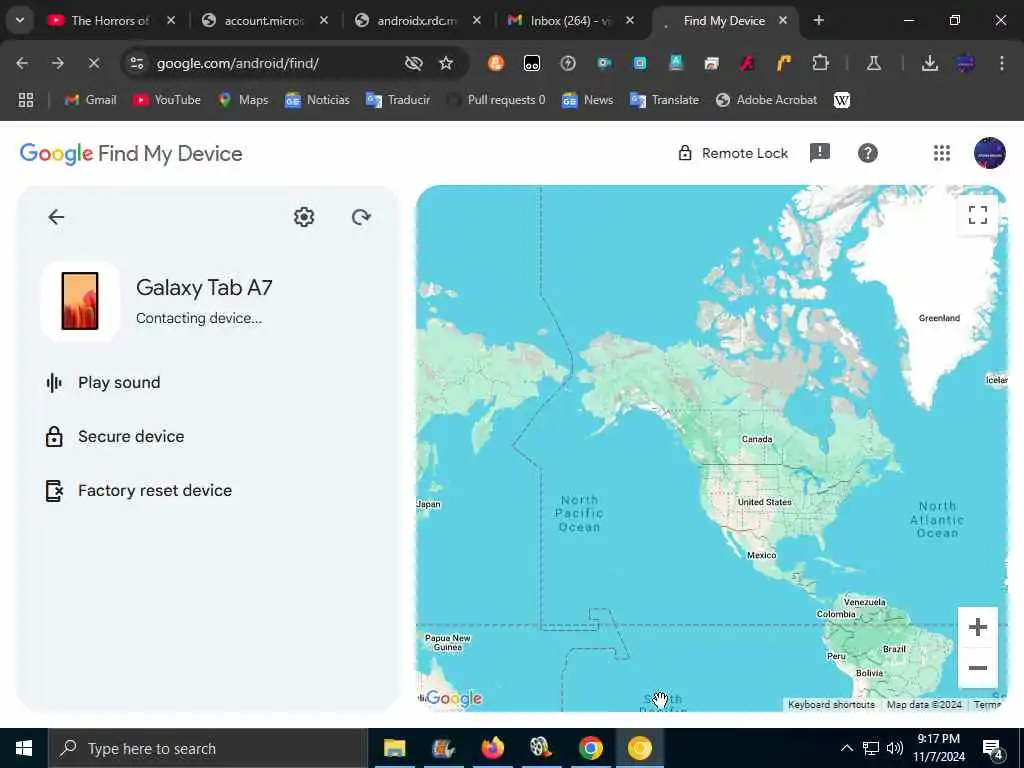Bookmark this page with the star
This screenshot has width=1024, height=768.
(x=446, y=63)
